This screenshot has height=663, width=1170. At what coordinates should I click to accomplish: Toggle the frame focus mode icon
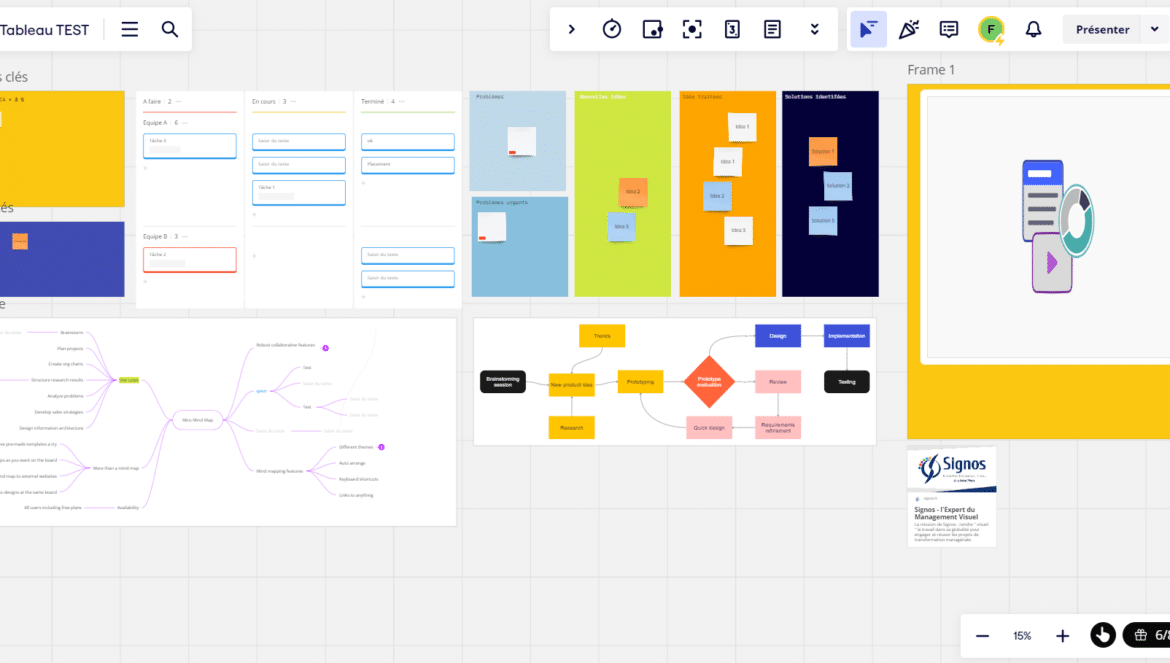coord(692,30)
